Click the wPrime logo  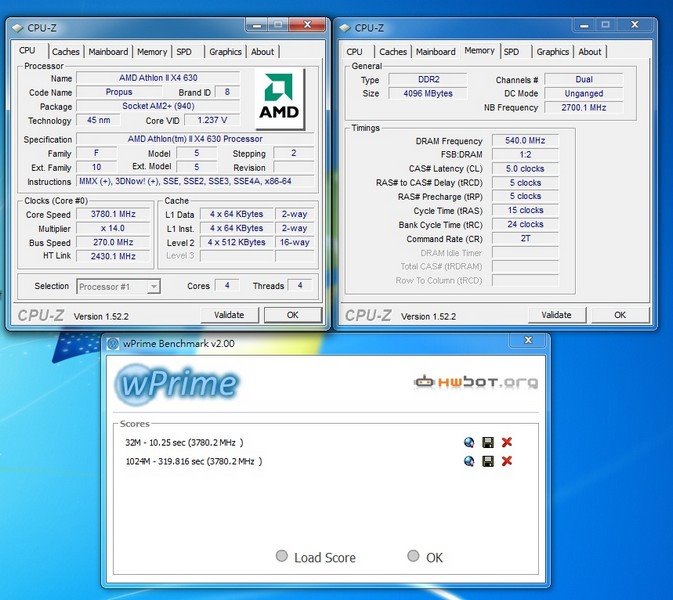177,383
